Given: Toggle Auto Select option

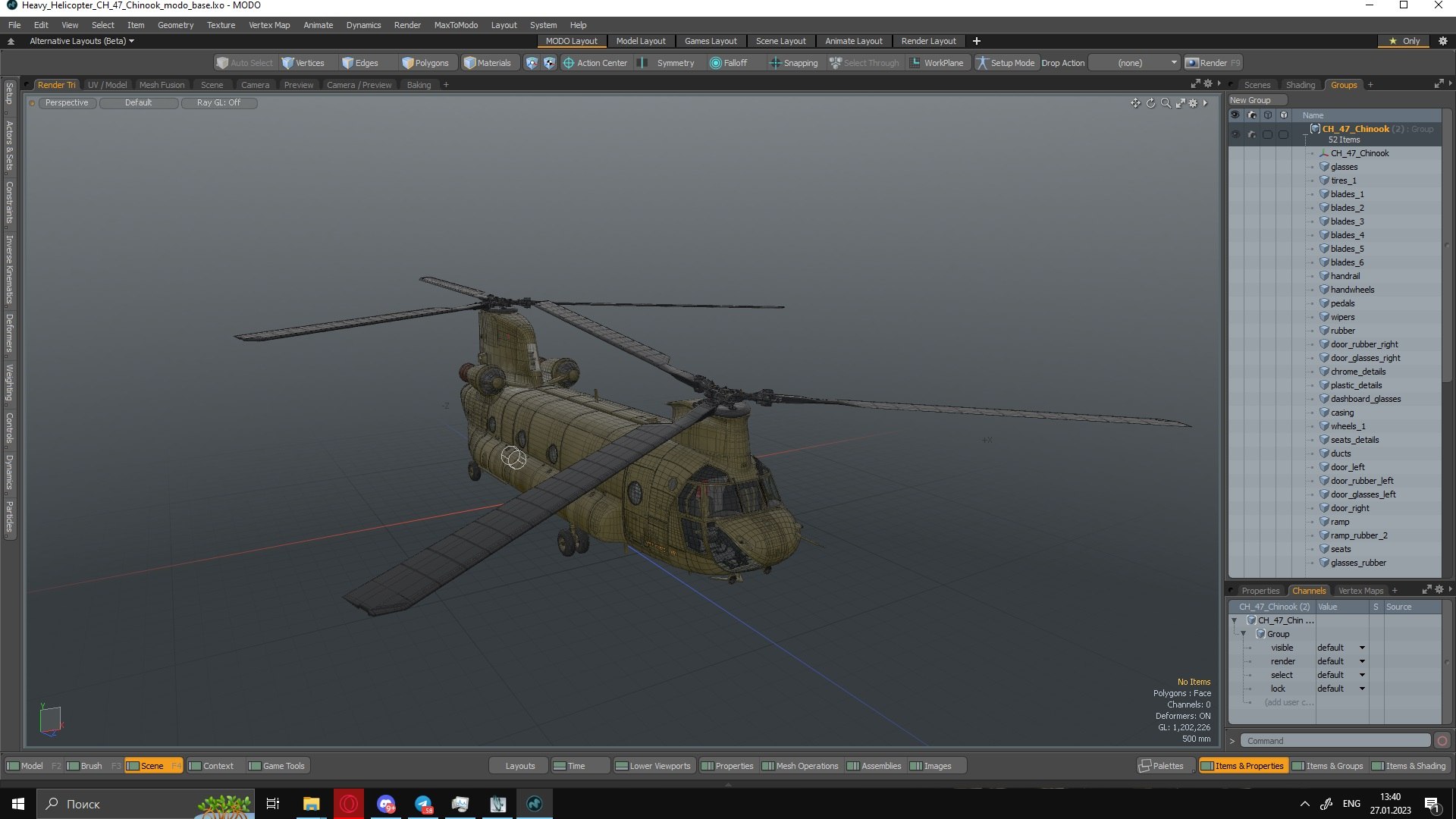Looking at the screenshot, I should coord(244,63).
